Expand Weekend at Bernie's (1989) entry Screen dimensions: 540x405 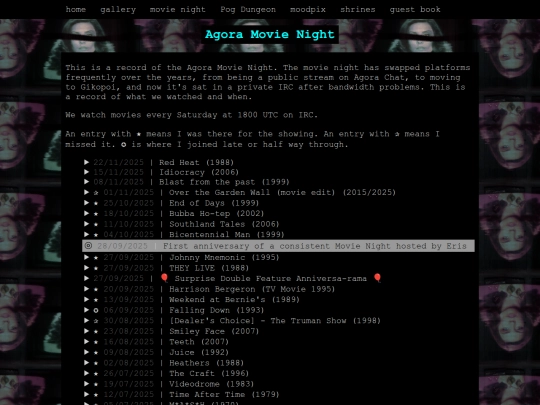(87, 299)
